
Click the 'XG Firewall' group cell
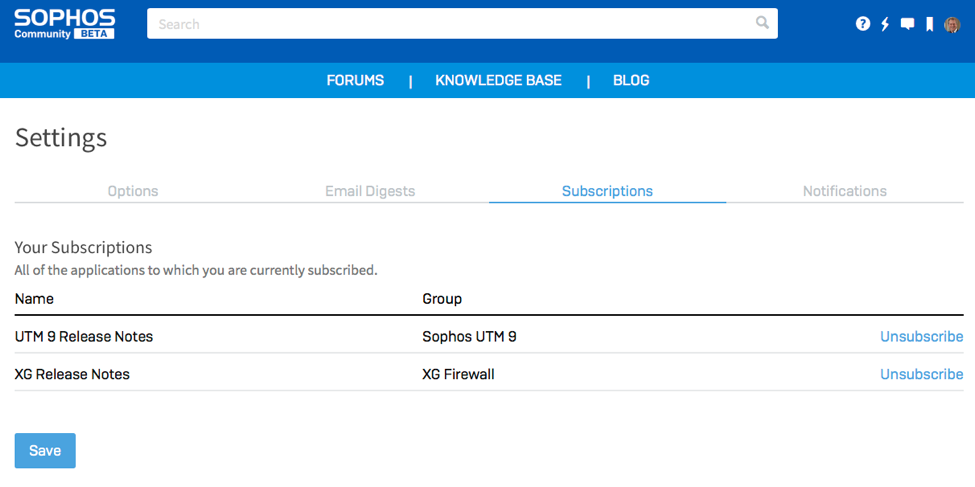[x=458, y=374]
